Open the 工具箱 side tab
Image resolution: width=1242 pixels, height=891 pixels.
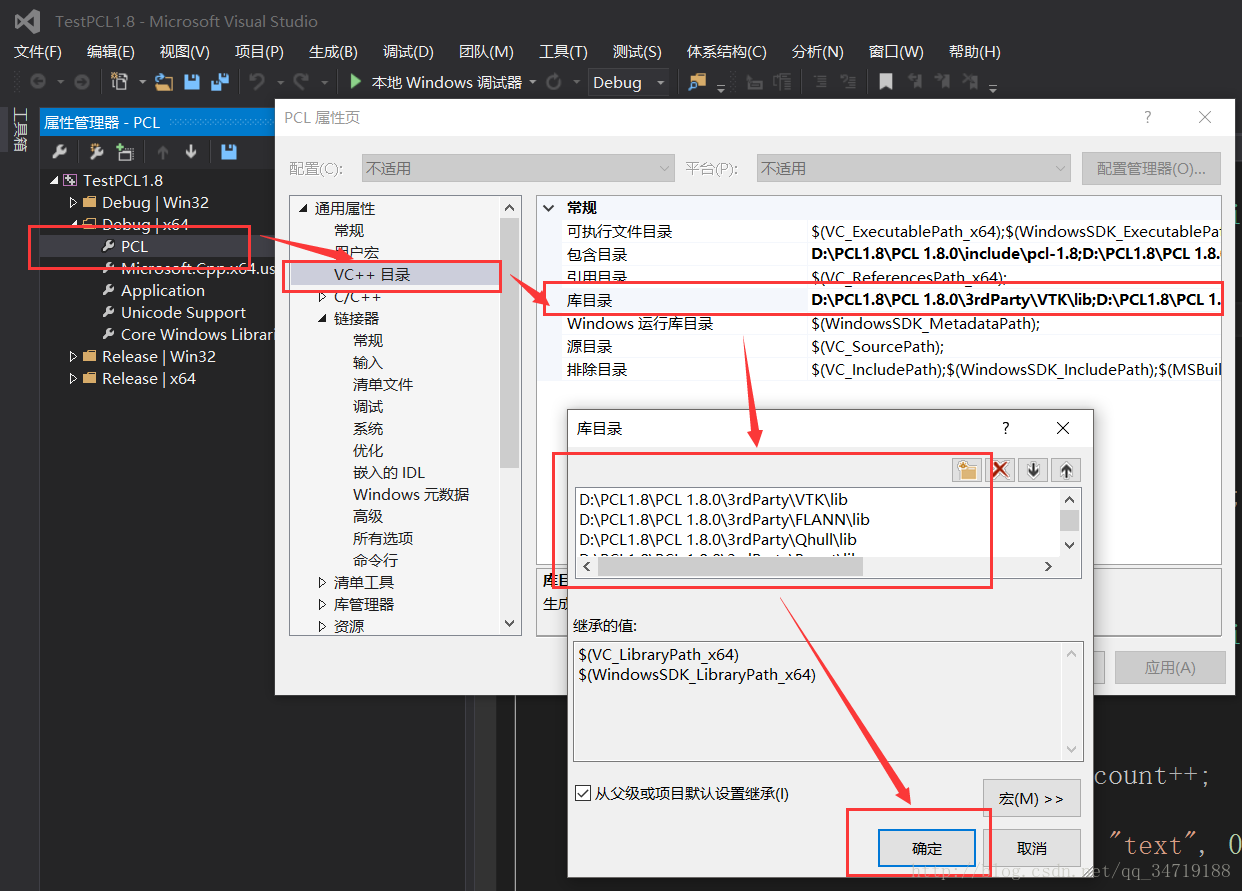(19, 129)
